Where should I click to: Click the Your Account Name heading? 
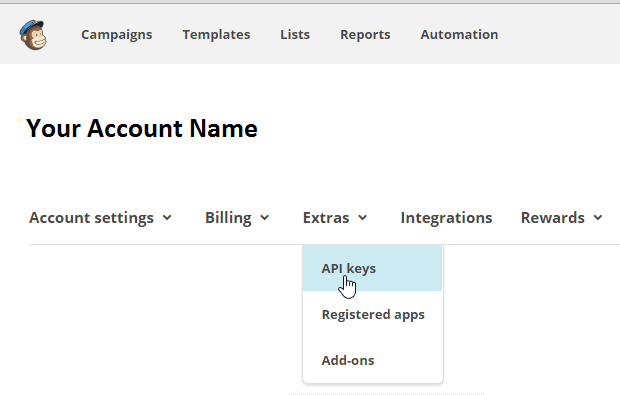coord(142,129)
